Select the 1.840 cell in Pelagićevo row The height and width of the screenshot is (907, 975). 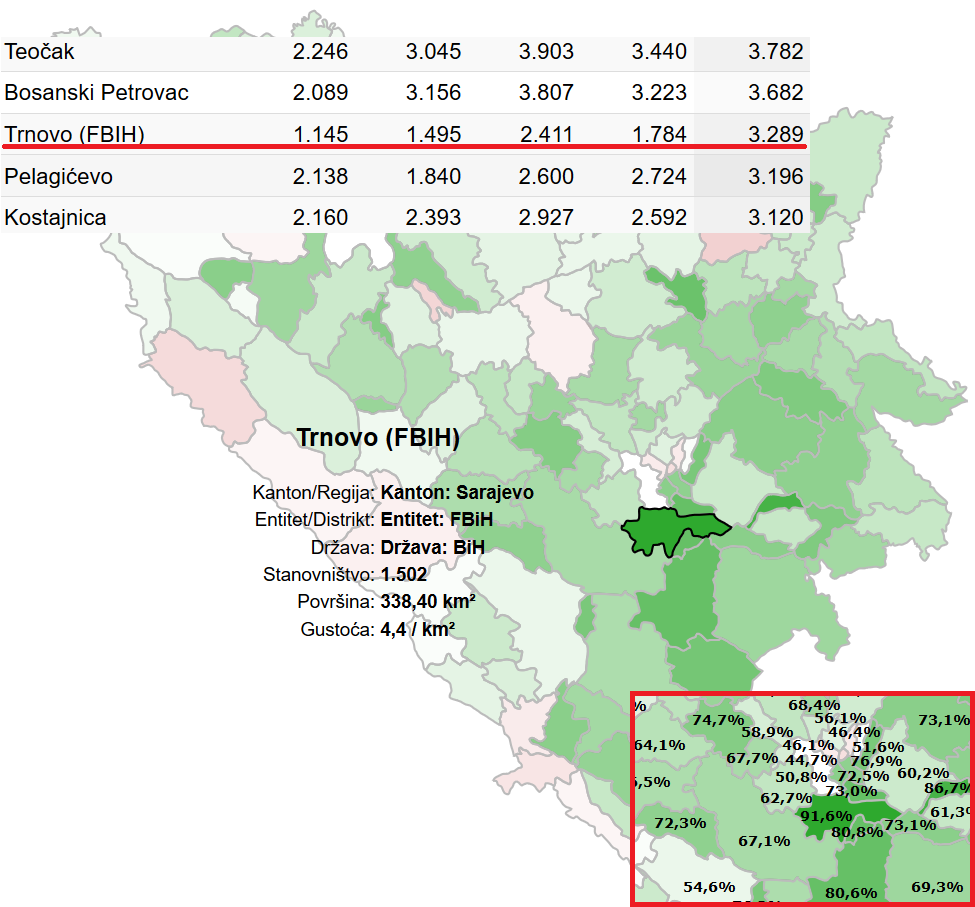433,177
